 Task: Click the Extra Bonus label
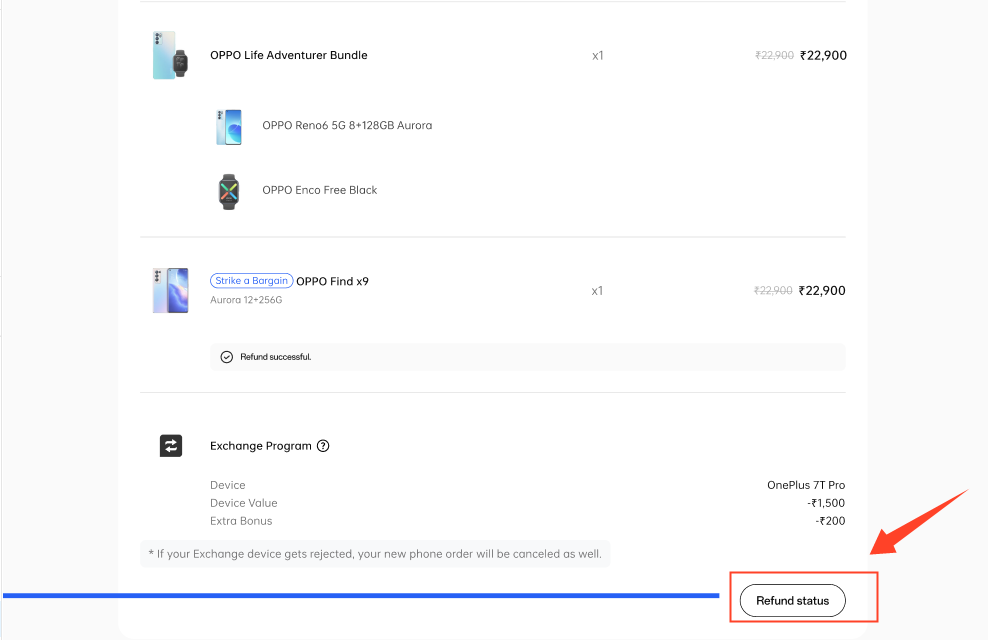[x=241, y=521]
